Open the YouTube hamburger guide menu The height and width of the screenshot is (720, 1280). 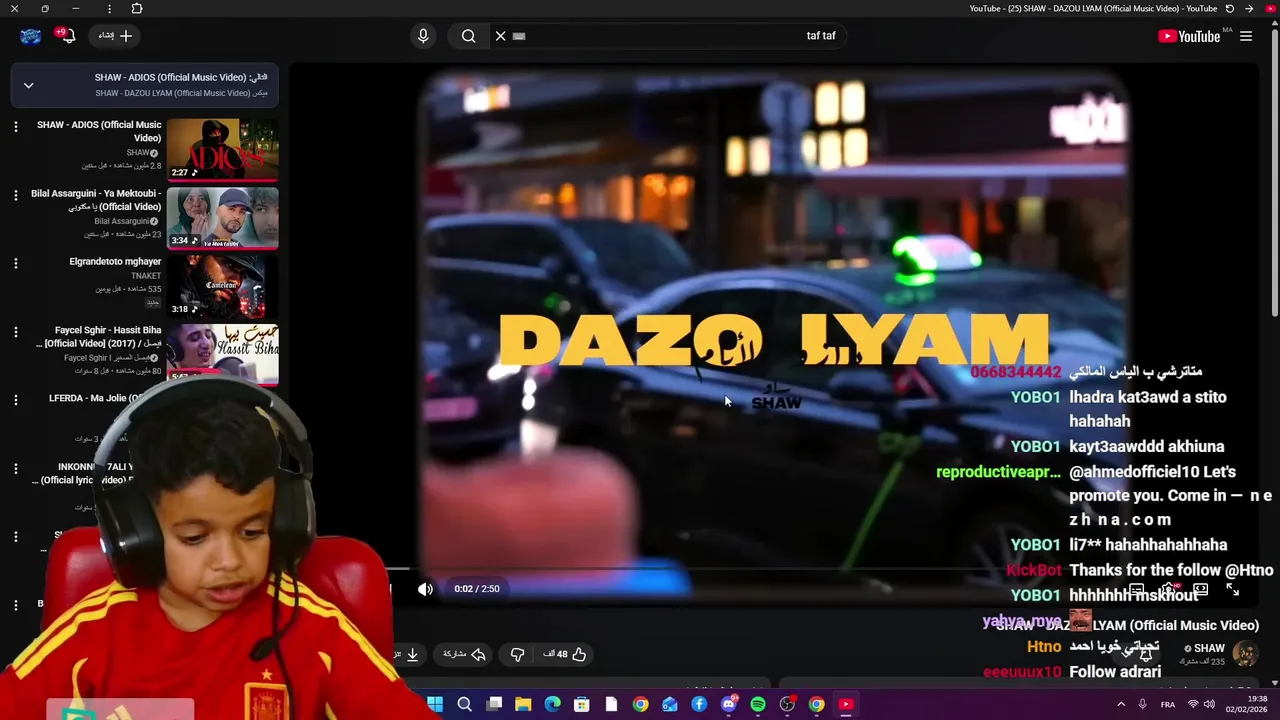pos(1246,36)
